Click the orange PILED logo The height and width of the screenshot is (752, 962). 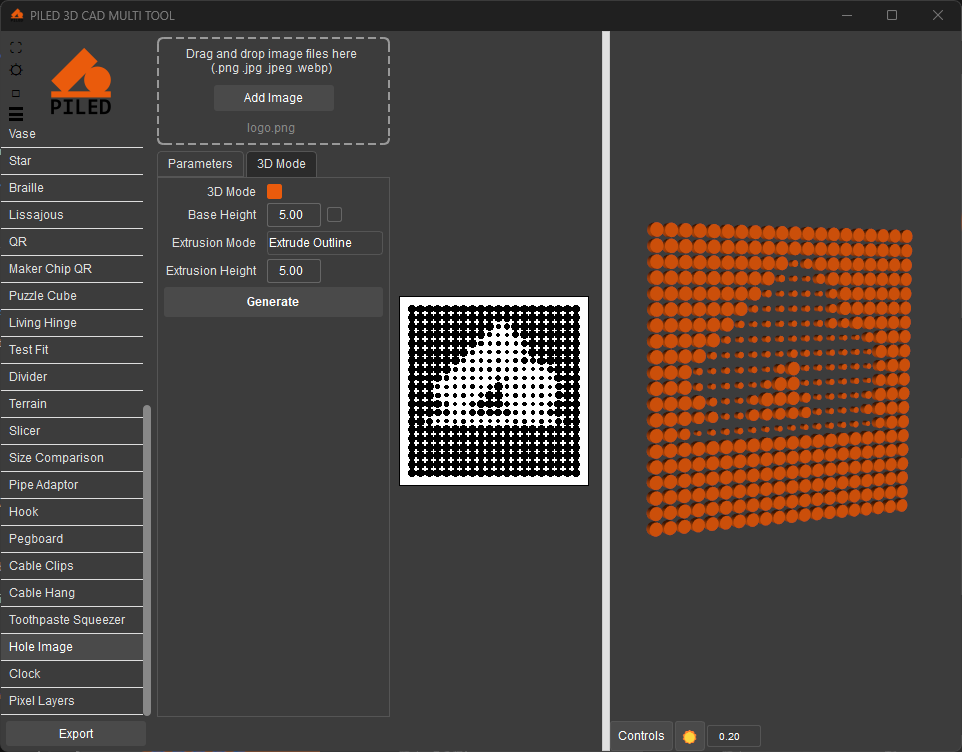click(81, 82)
